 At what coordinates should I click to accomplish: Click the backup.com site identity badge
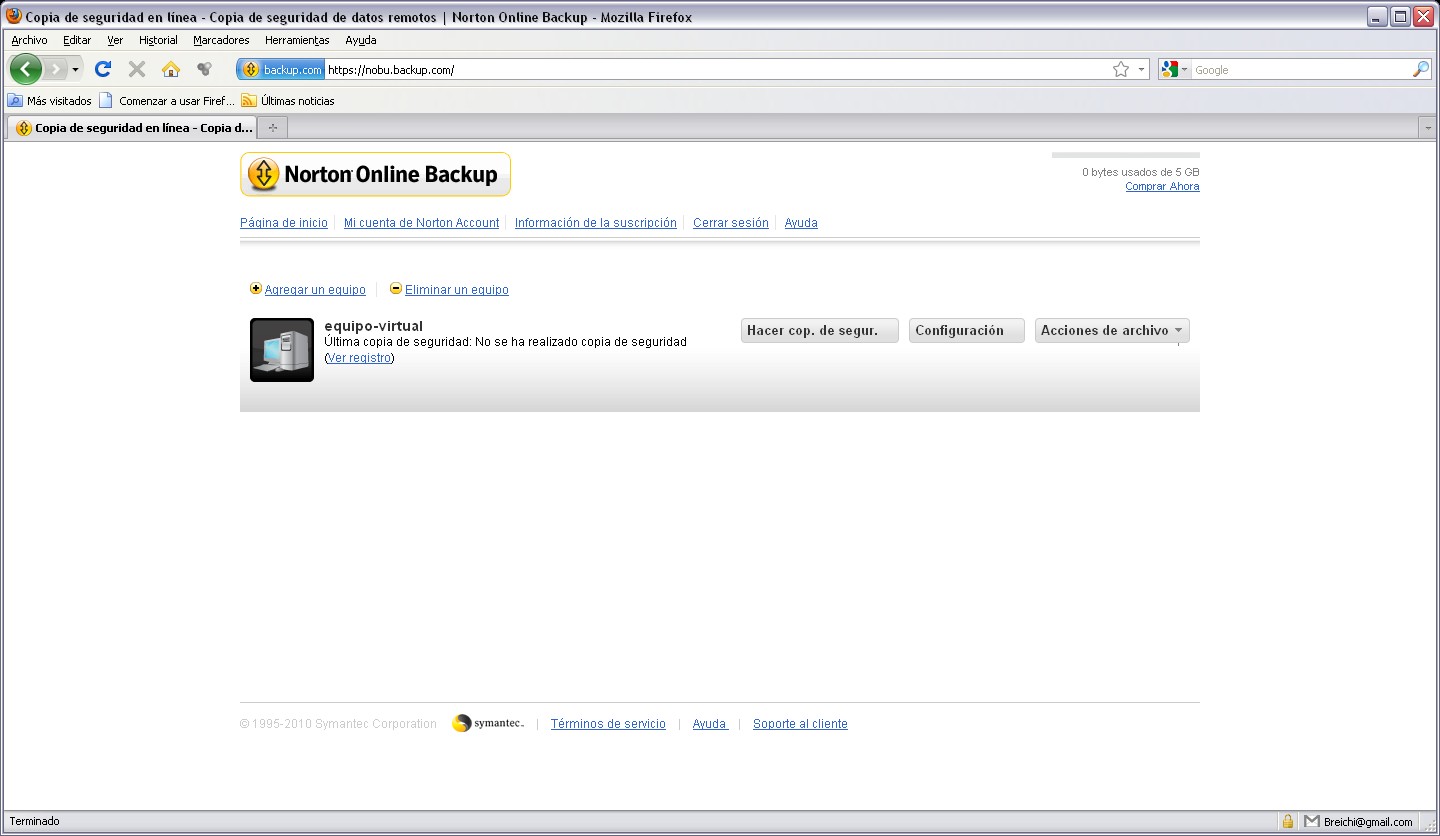click(x=282, y=70)
